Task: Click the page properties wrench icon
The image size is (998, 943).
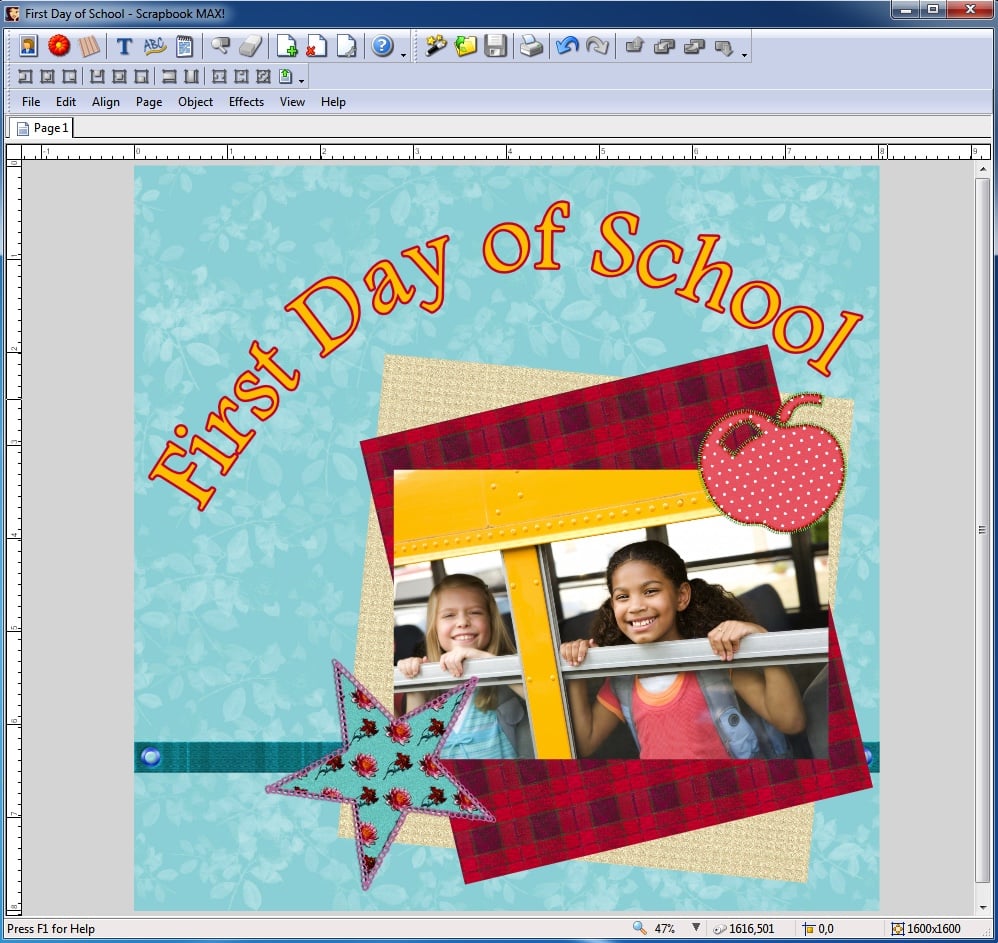Action: pos(346,46)
